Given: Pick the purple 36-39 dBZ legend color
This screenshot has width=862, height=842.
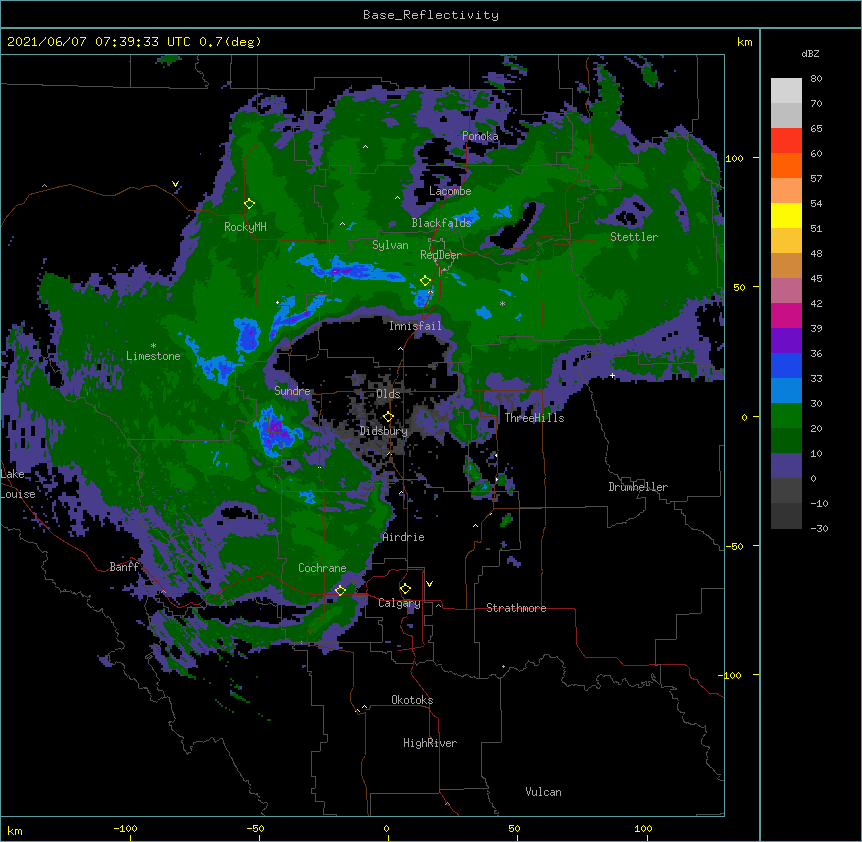Looking at the screenshot, I should click(x=786, y=340).
